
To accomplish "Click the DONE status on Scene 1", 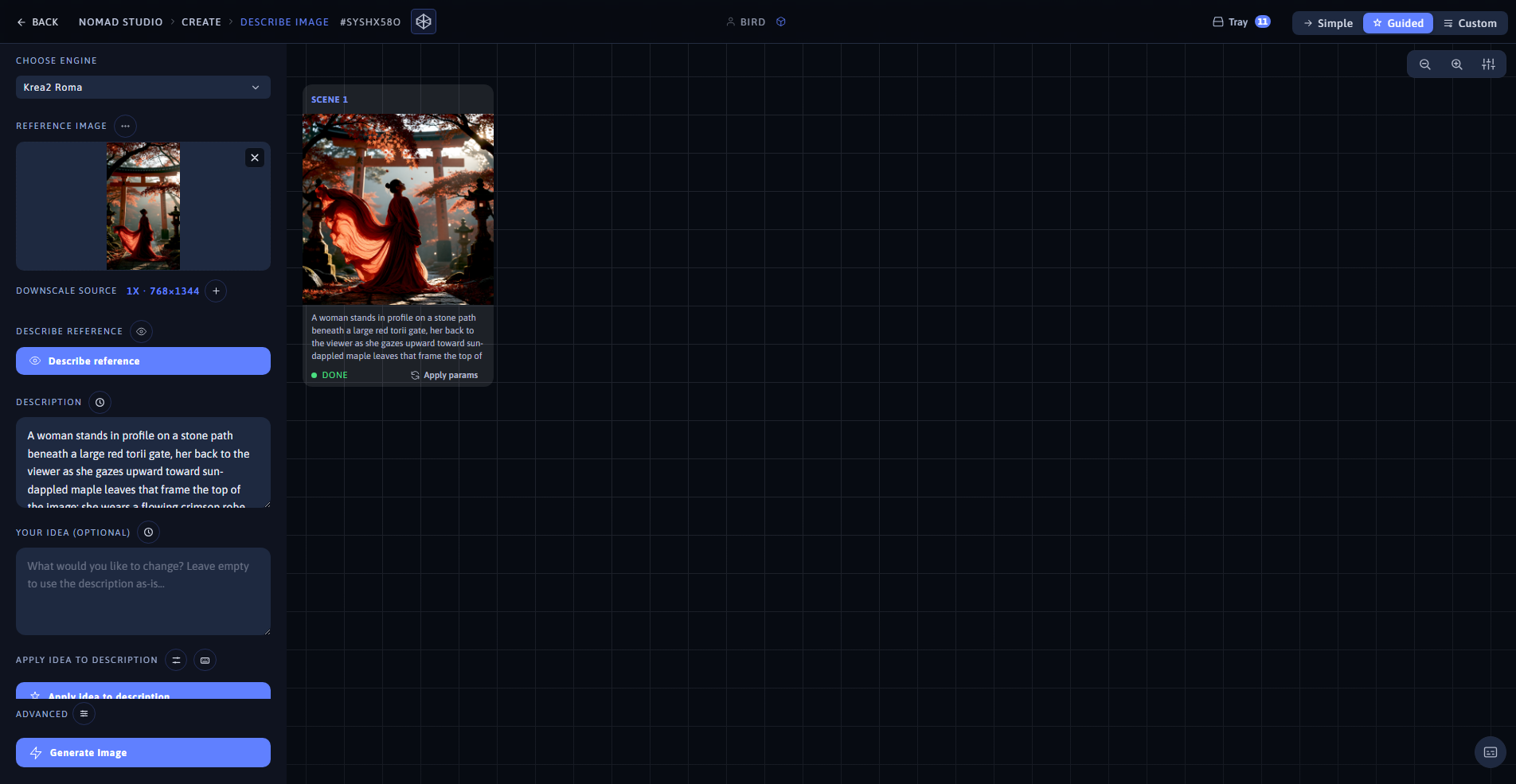I will [330, 375].
